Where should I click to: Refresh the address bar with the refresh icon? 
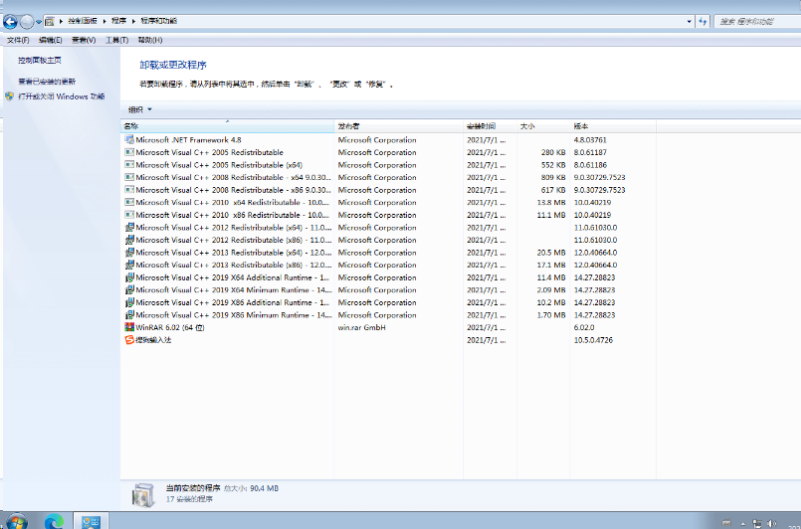pyautogui.click(x=703, y=21)
